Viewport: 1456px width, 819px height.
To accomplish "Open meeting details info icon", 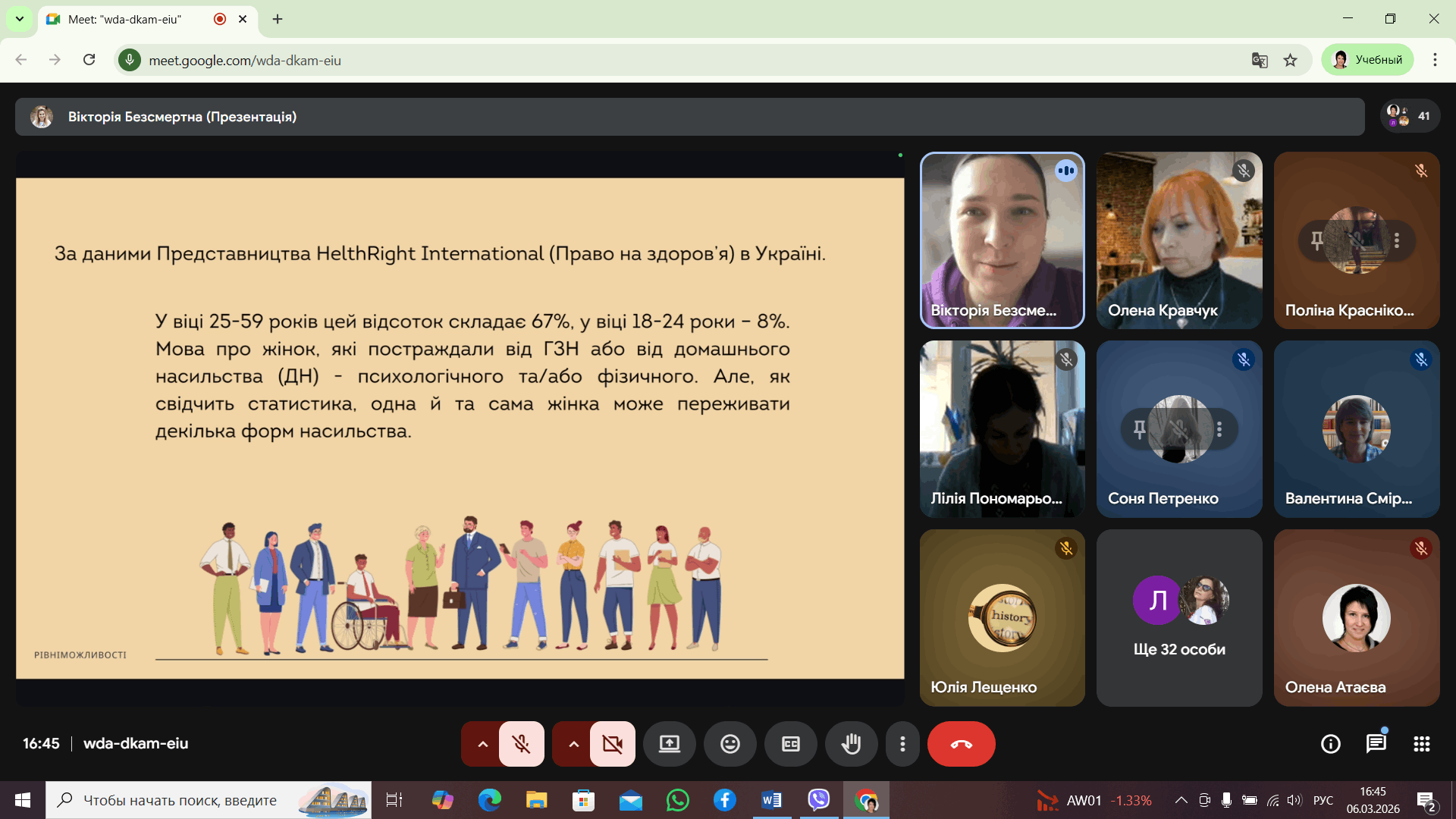I will point(1330,744).
